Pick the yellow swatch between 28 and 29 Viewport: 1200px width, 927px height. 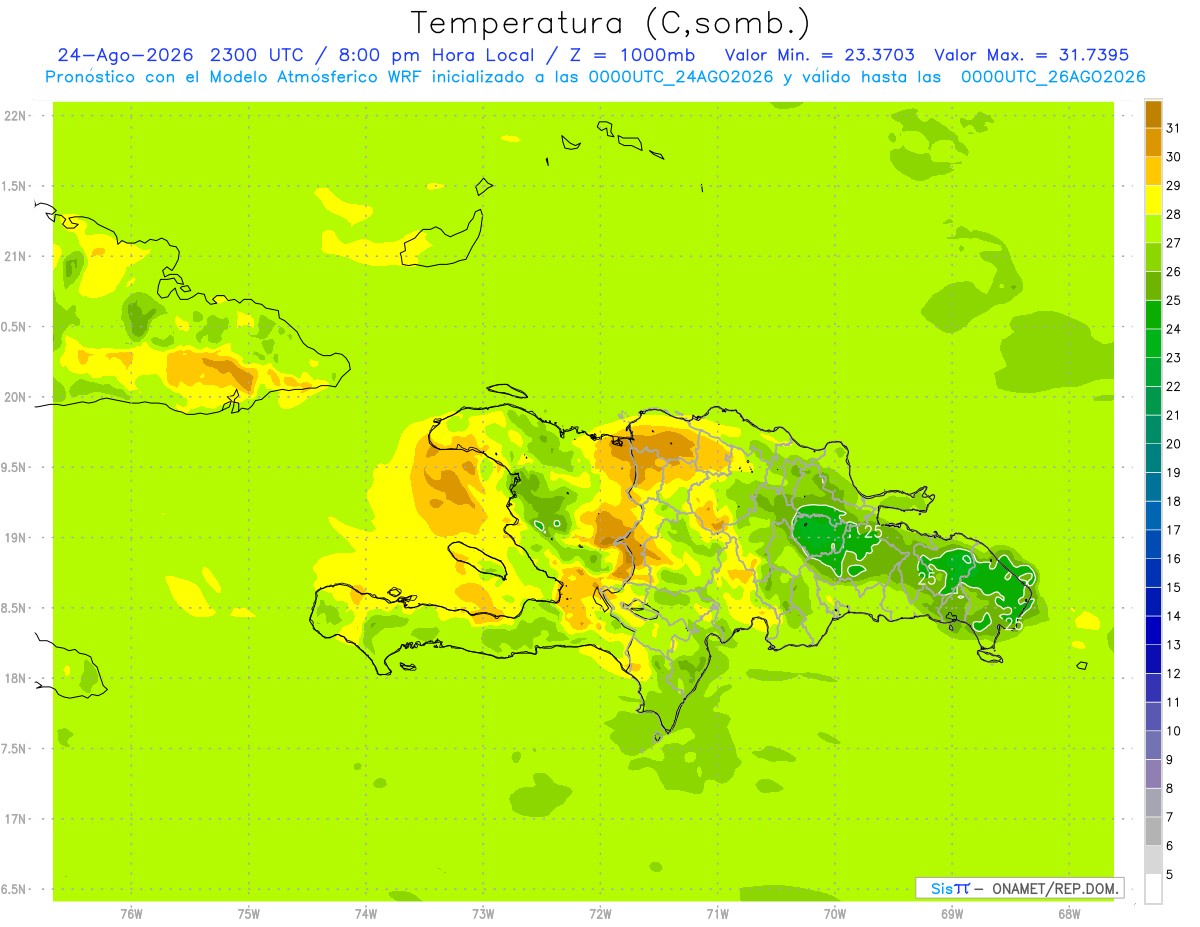click(x=1153, y=200)
